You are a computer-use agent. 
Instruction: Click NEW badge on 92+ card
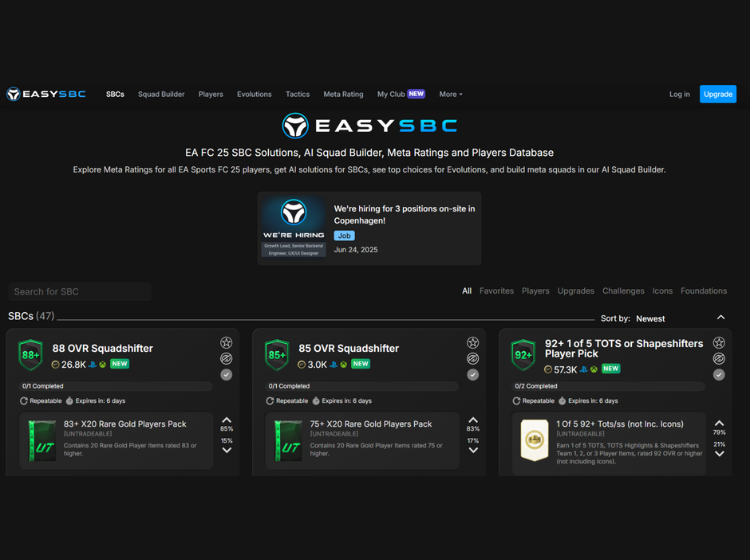coord(610,368)
